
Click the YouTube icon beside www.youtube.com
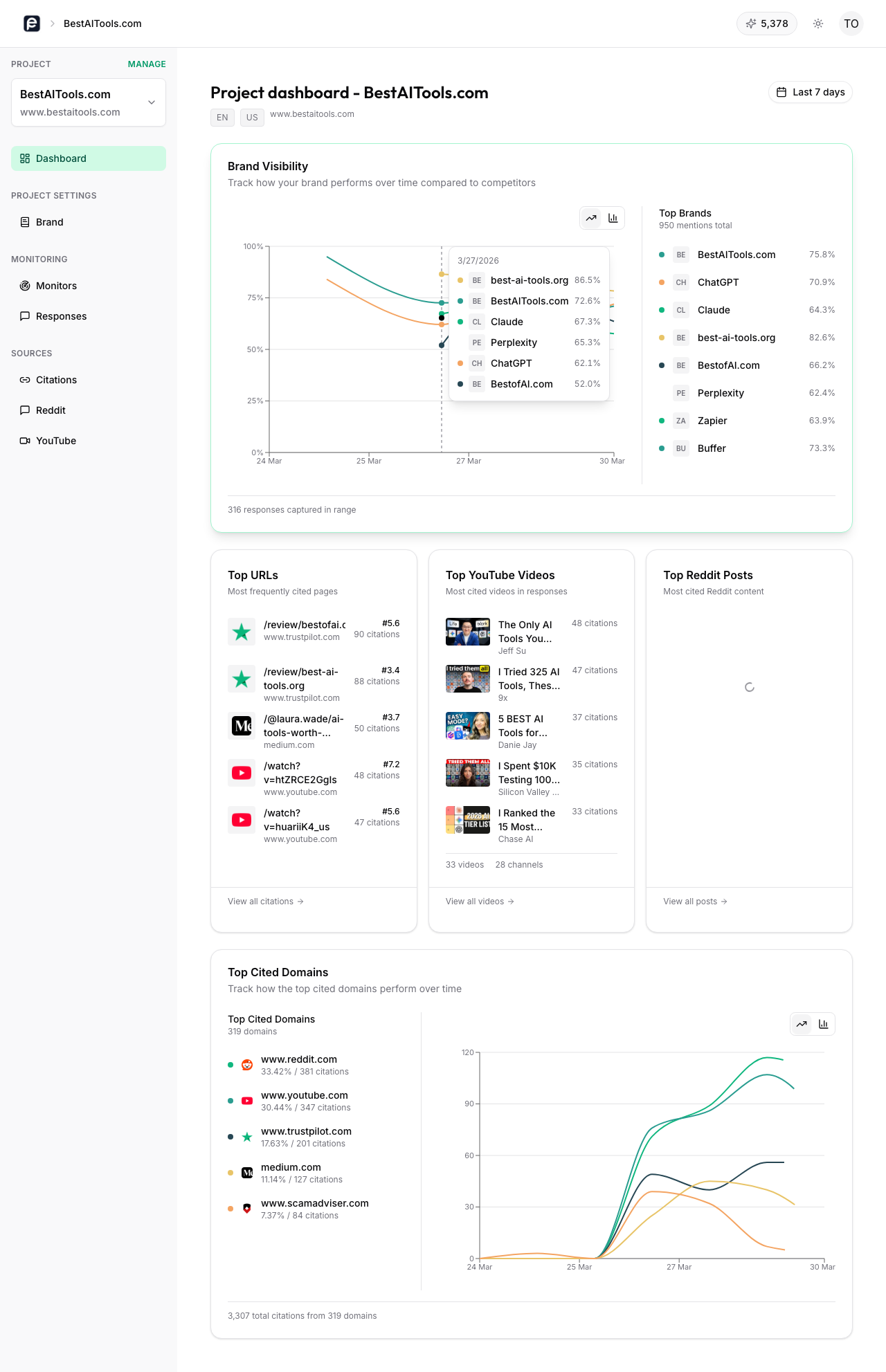coord(247,1101)
